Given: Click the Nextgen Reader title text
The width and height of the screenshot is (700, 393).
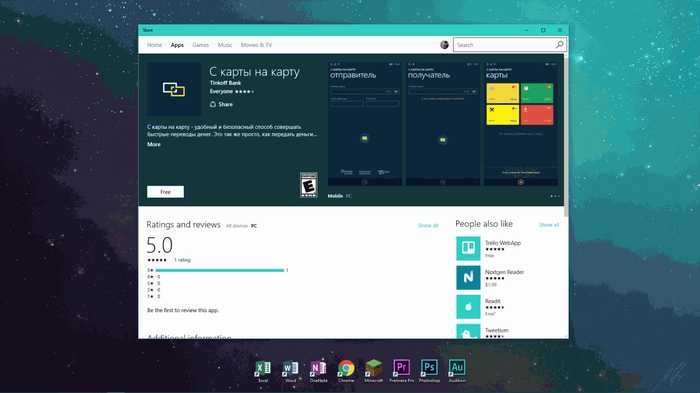Looking at the screenshot, I should [504, 272].
